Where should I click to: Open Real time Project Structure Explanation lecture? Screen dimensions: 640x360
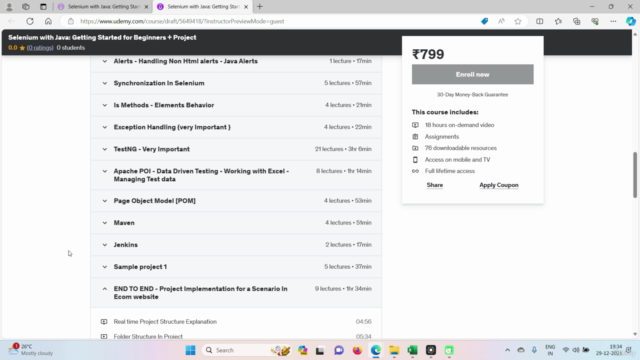pyautogui.click(x=165, y=322)
